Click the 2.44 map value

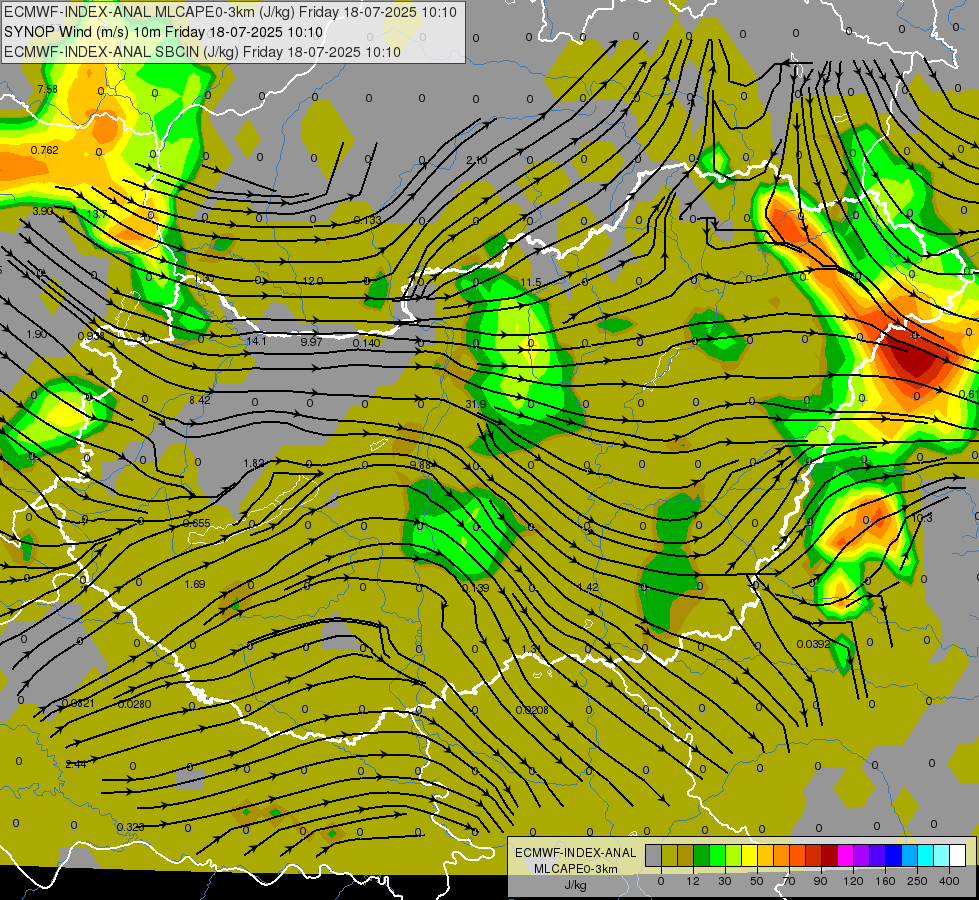(x=76, y=764)
